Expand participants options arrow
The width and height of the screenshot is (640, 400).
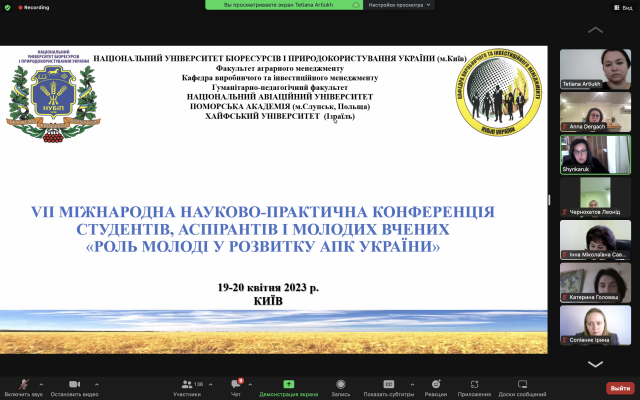[211, 384]
